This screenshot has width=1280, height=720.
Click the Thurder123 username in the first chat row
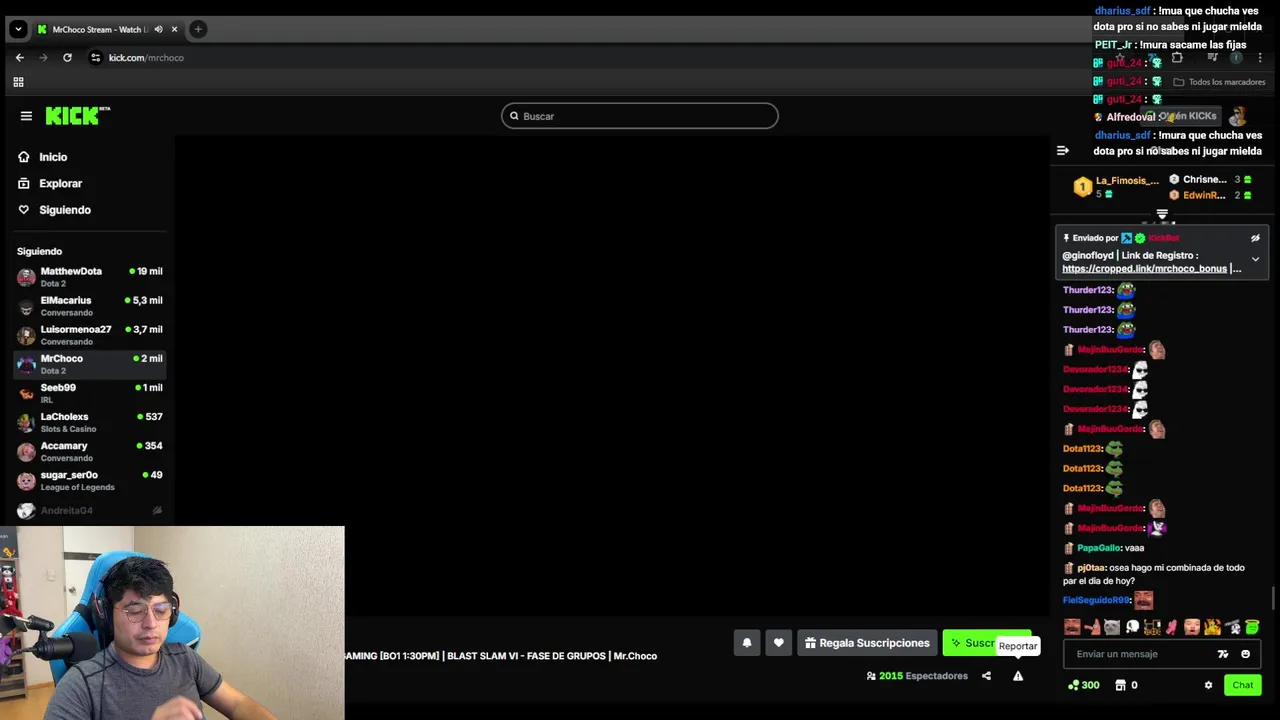coord(1088,290)
